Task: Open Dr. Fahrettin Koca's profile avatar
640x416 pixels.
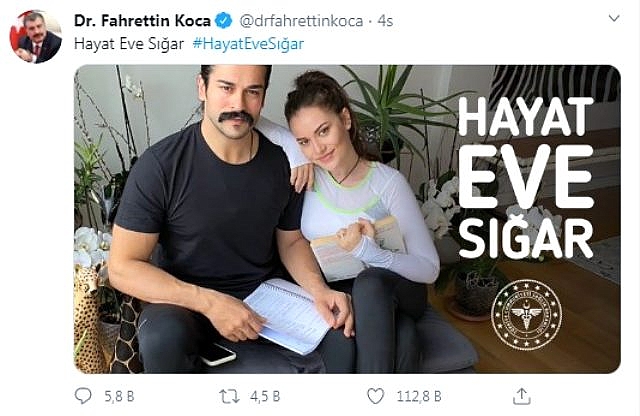Action: tap(39, 39)
